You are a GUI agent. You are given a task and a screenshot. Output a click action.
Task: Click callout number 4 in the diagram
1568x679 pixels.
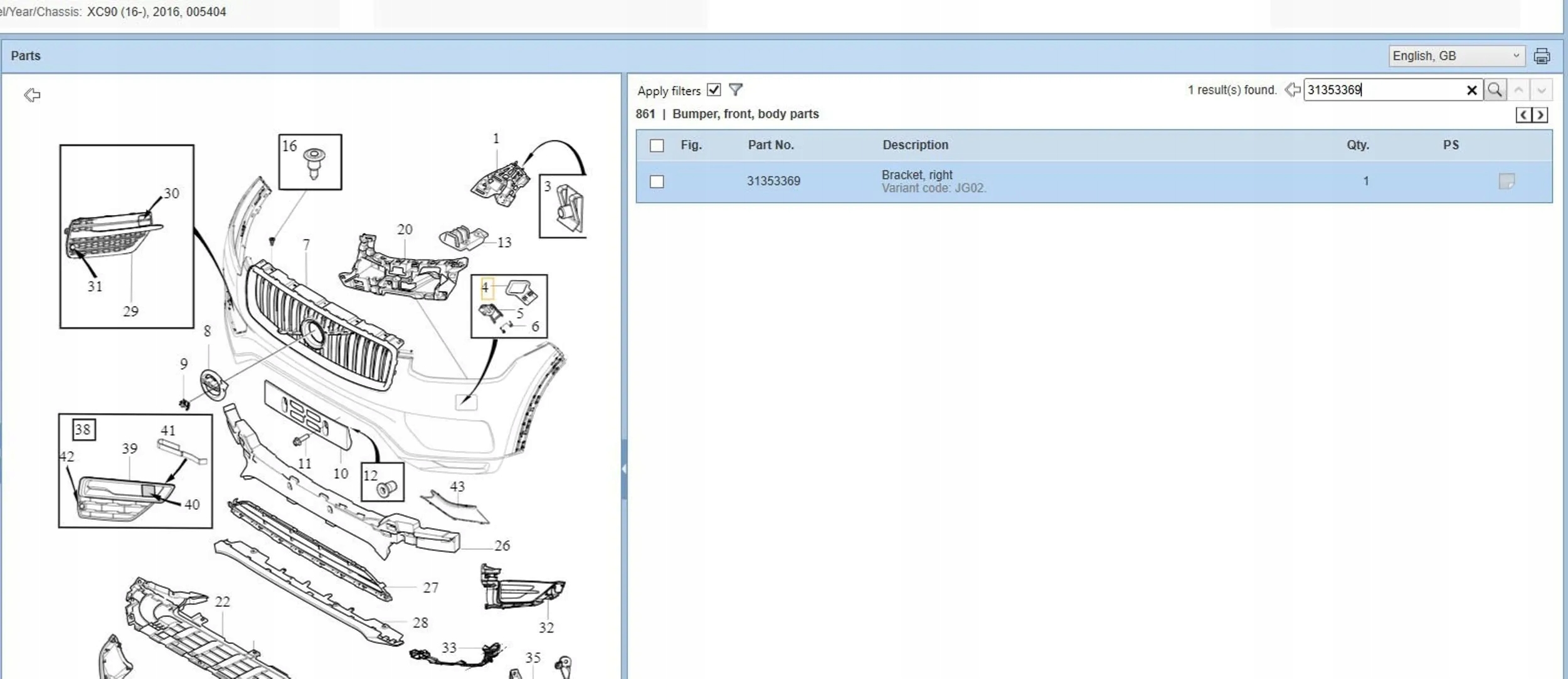[x=485, y=287]
